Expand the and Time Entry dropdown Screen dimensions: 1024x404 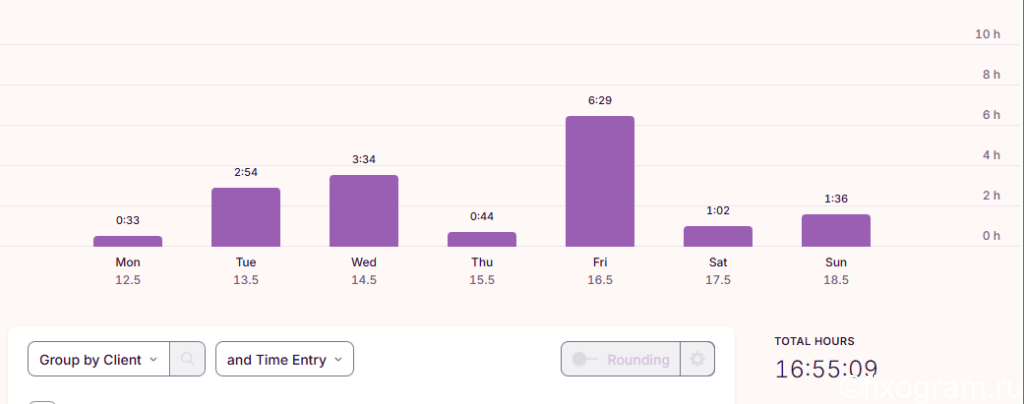pyautogui.click(x=285, y=359)
